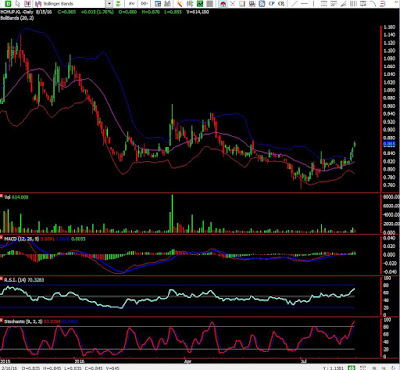Image resolution: width=400 pixels, height=370 pixels.
Task: Select the parallel horizontal lines tool
Action: point(324,4)
